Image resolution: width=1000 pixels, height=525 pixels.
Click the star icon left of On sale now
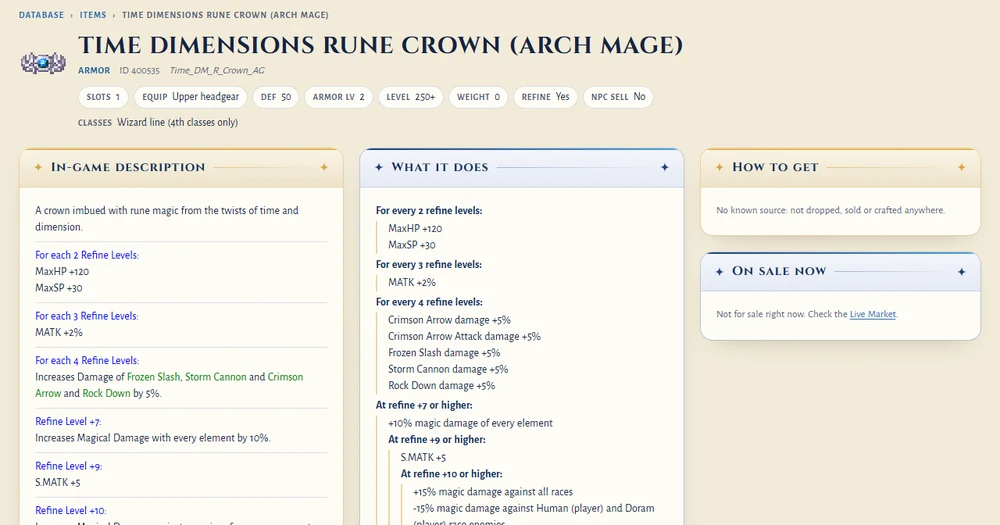tap(719, 272)
